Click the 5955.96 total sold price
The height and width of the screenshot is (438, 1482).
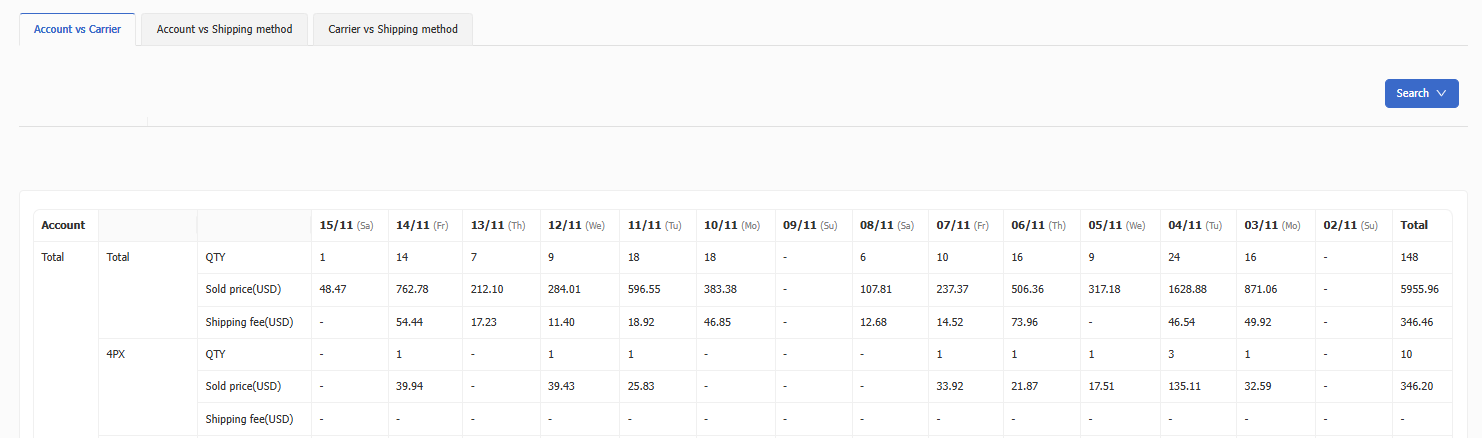(x=1421, y=290)
